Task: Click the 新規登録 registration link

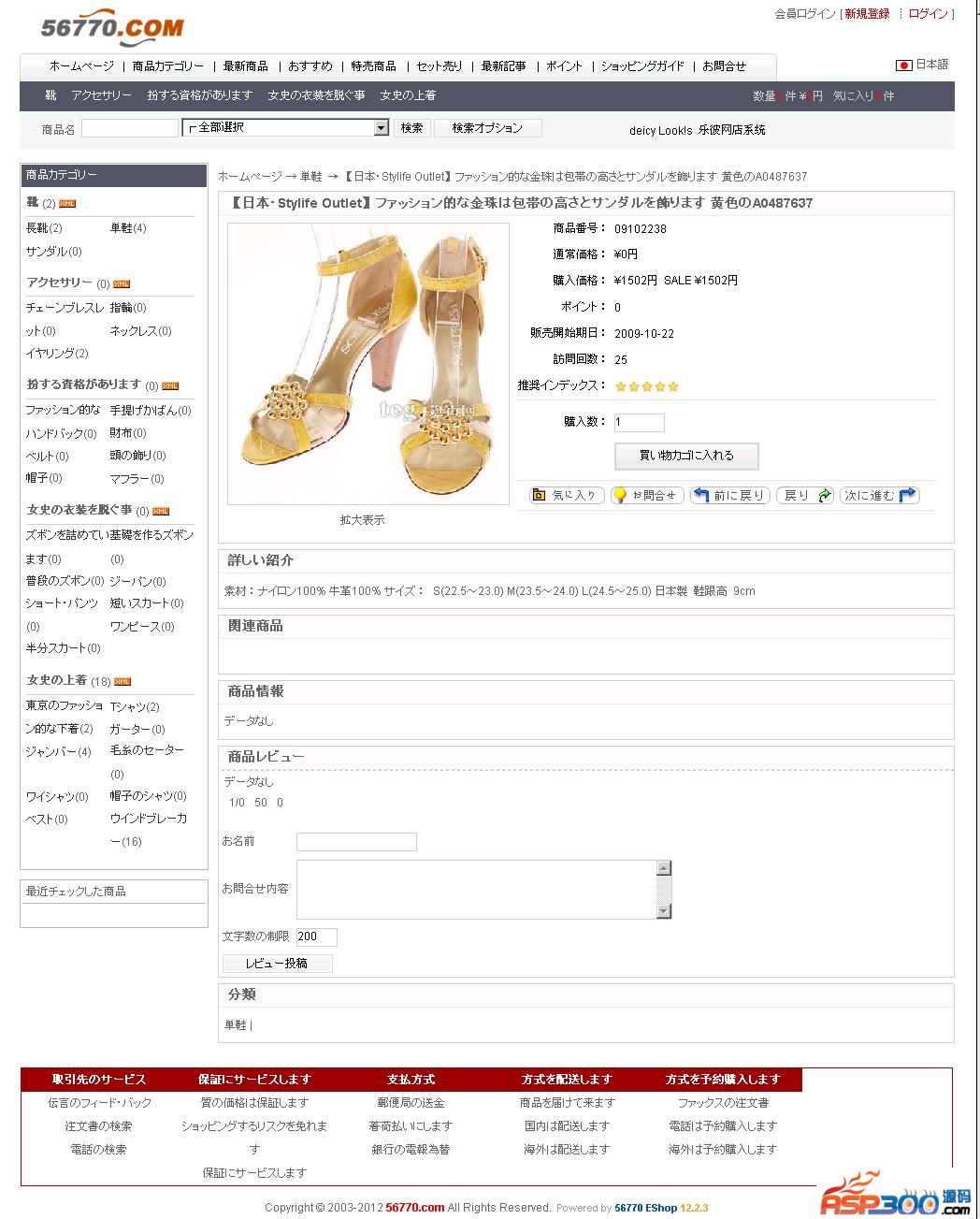Action: [x=867, y=14]
